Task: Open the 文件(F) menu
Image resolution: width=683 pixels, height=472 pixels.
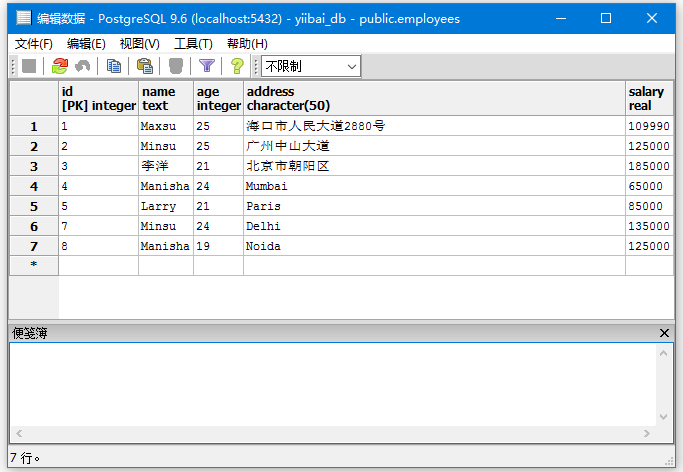Action: (x=34, y=43)
